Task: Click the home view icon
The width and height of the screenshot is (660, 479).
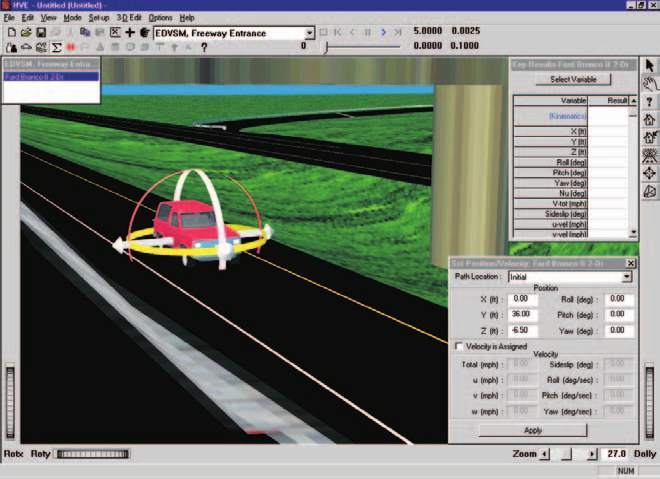Action: (x=650, y=120)
